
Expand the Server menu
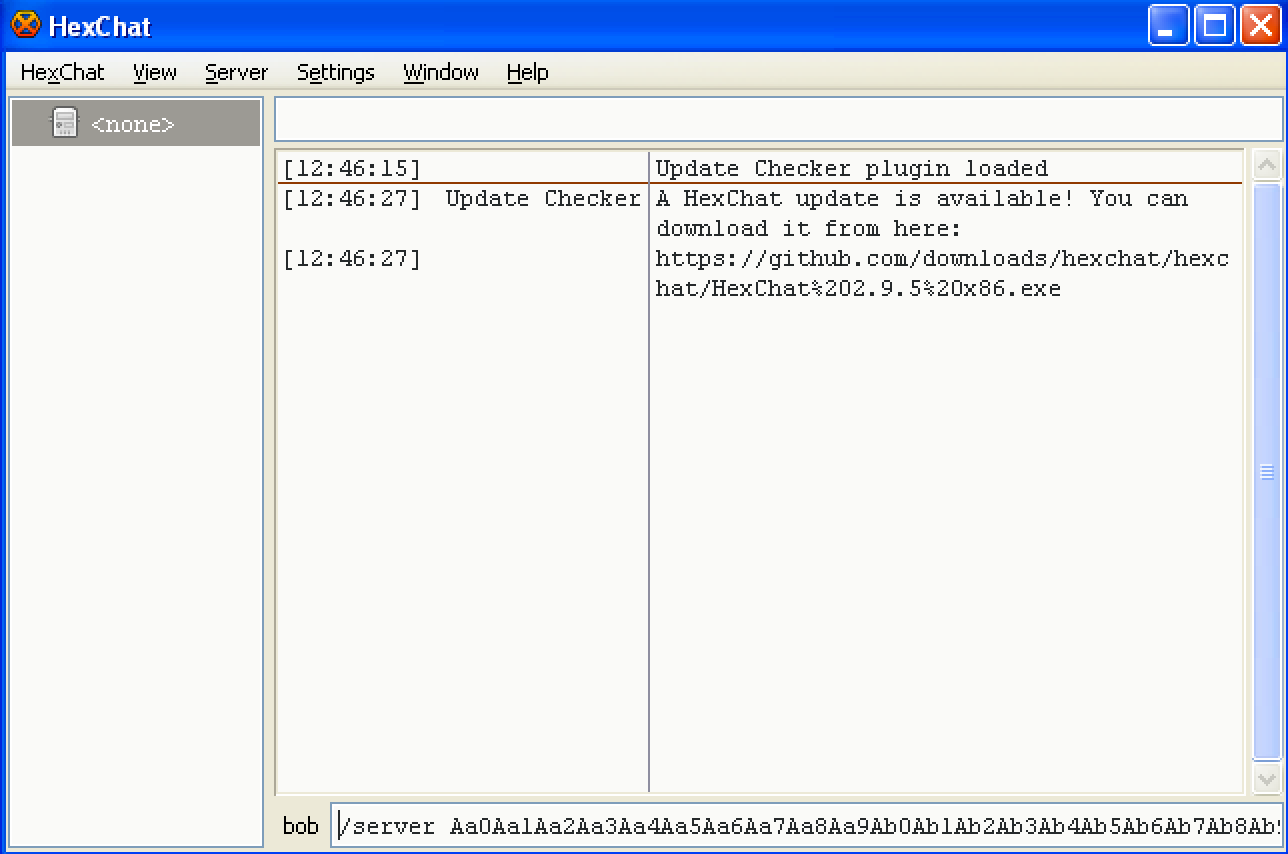pyautogui.click(x=236, y=72)
